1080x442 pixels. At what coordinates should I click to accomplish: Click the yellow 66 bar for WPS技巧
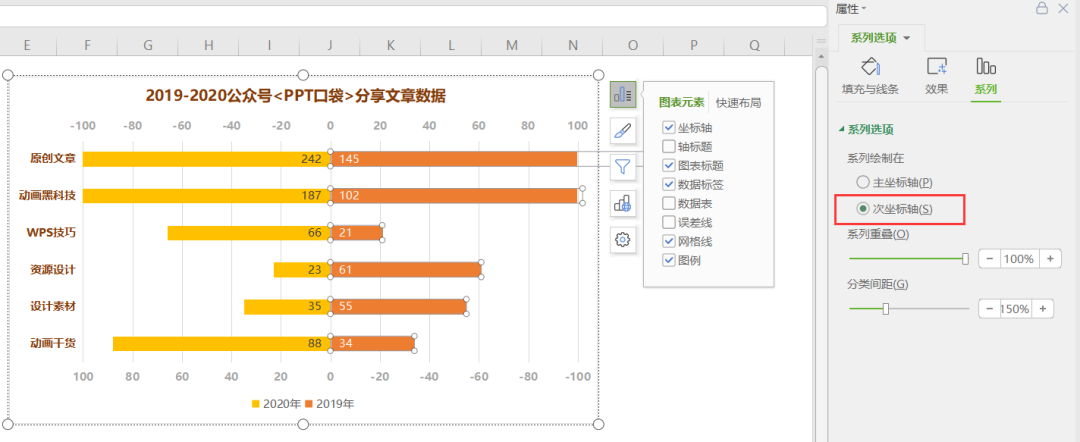click(x=249, y=233)
